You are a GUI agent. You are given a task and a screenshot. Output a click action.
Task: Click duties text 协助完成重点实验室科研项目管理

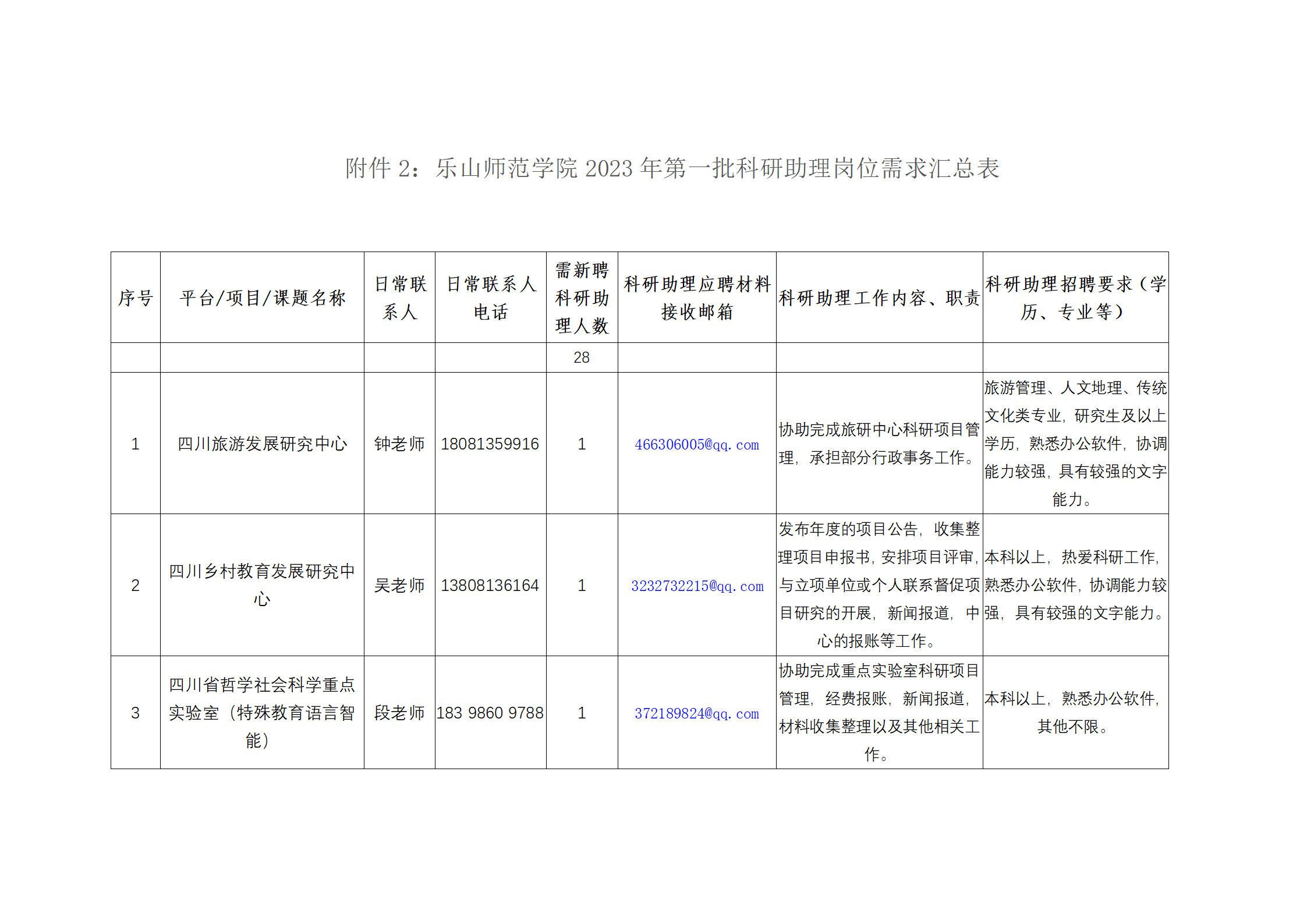879,713
